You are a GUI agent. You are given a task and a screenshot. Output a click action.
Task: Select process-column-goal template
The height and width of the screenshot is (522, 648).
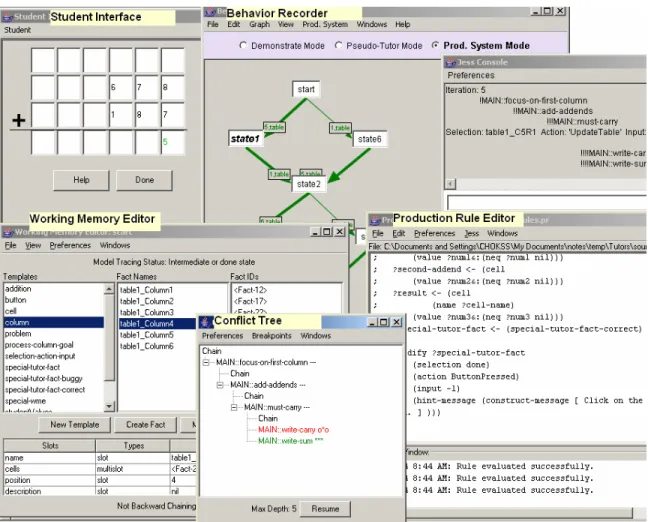pos(54,345)
